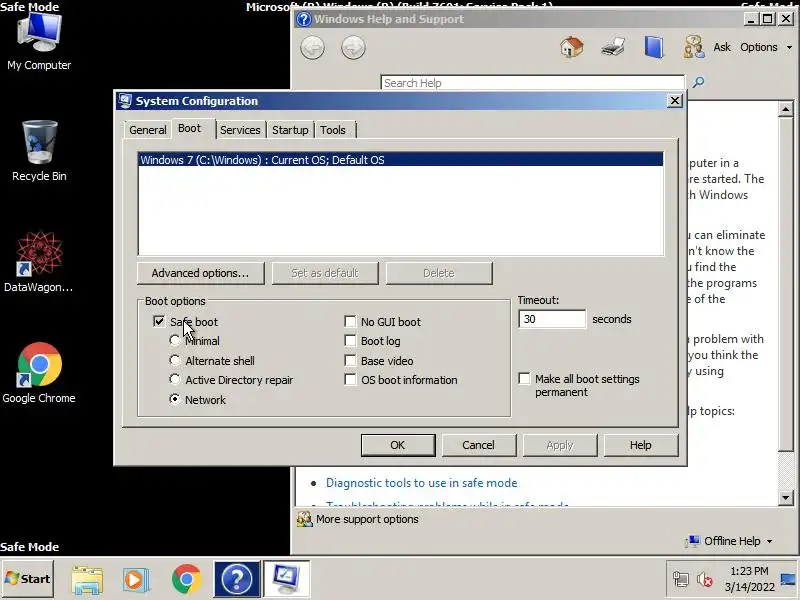Viewport: 800px width, 600px height.
Task: Open Browse Help book icon
Action: (x=654, y=47)
